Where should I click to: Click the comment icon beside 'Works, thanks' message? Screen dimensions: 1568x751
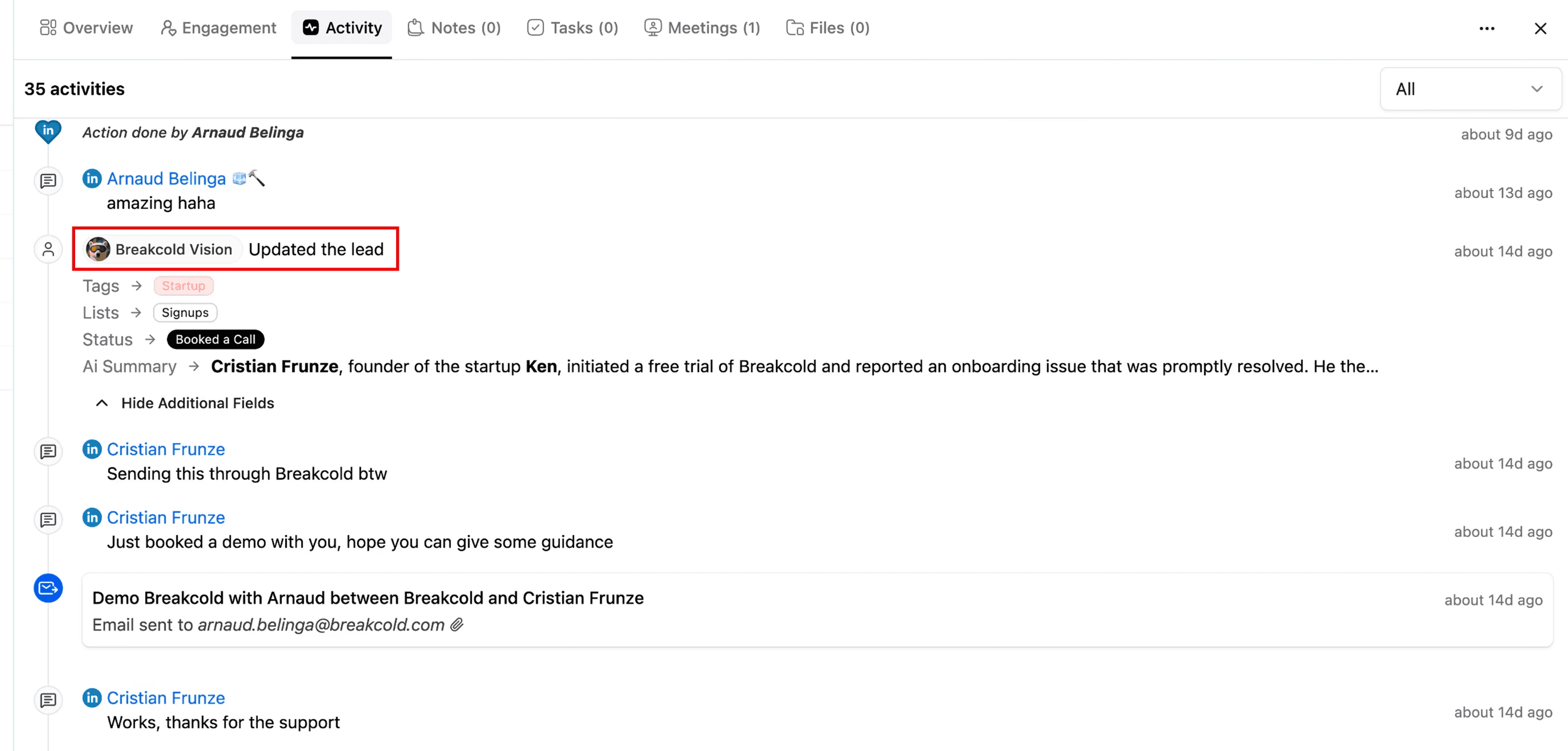coord(48,700)
